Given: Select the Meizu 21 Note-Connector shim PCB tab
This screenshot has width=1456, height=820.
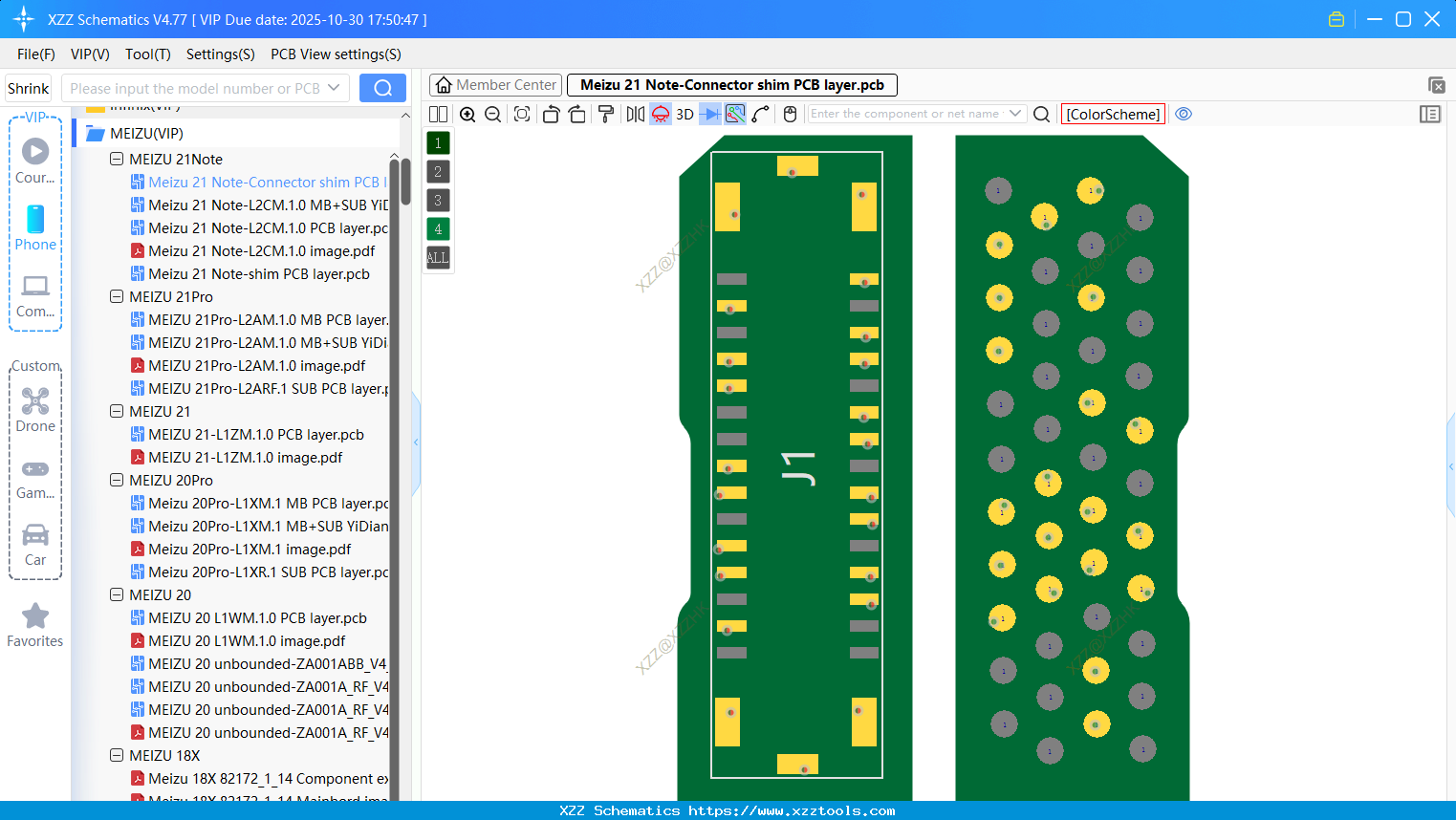Looking at the screenshot, I should [x=732, y=85].
